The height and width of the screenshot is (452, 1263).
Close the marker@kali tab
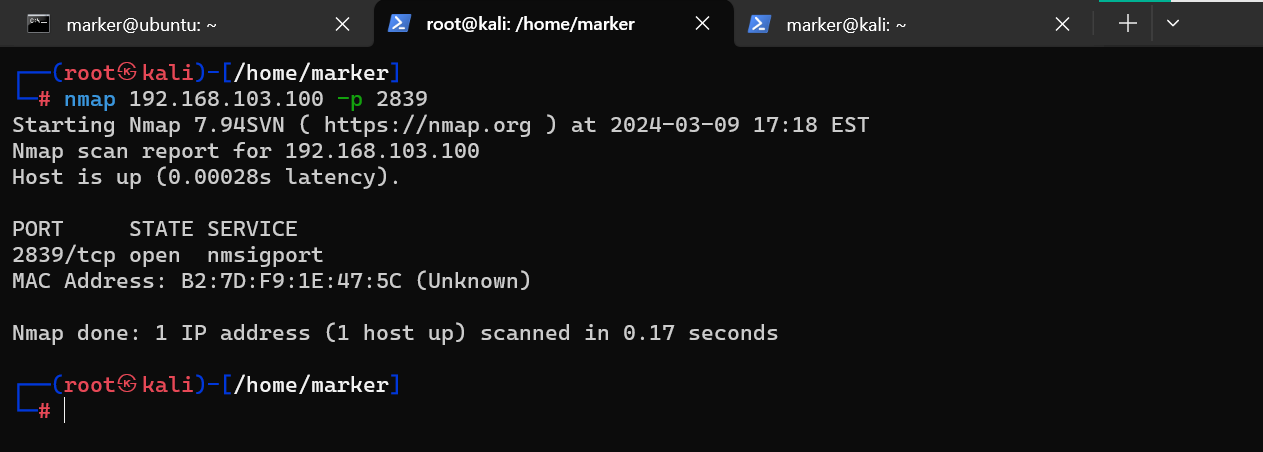click(1062, 24)
